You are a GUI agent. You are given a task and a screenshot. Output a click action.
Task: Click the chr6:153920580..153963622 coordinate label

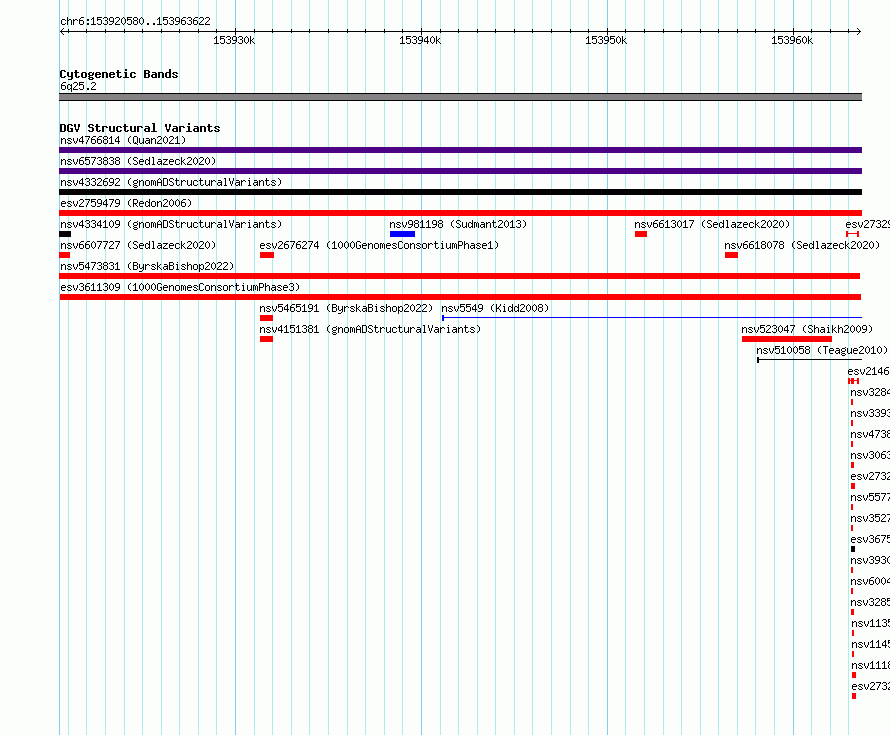coord(135,21)
